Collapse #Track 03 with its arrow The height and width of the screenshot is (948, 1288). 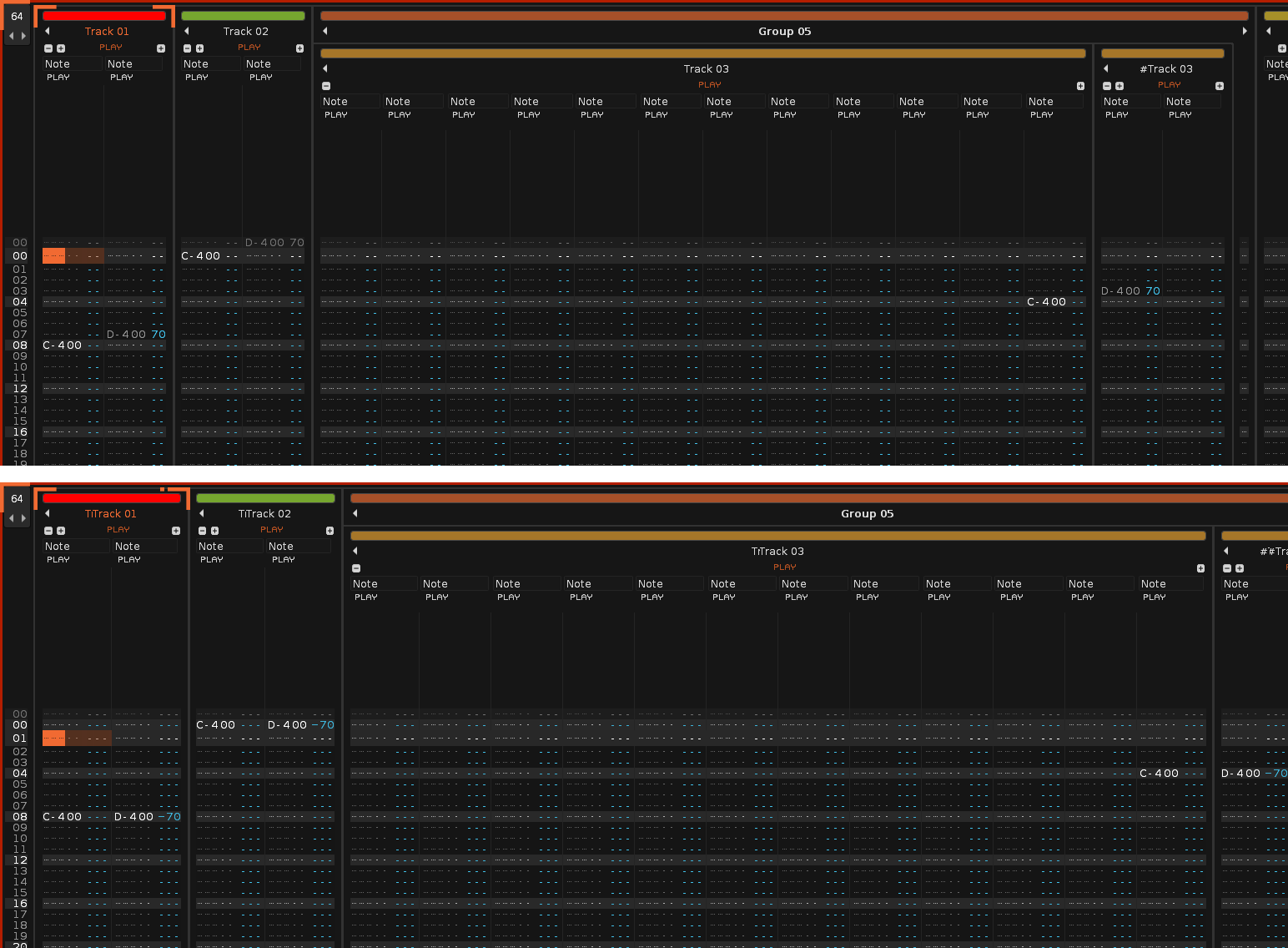click(1106, 68)
